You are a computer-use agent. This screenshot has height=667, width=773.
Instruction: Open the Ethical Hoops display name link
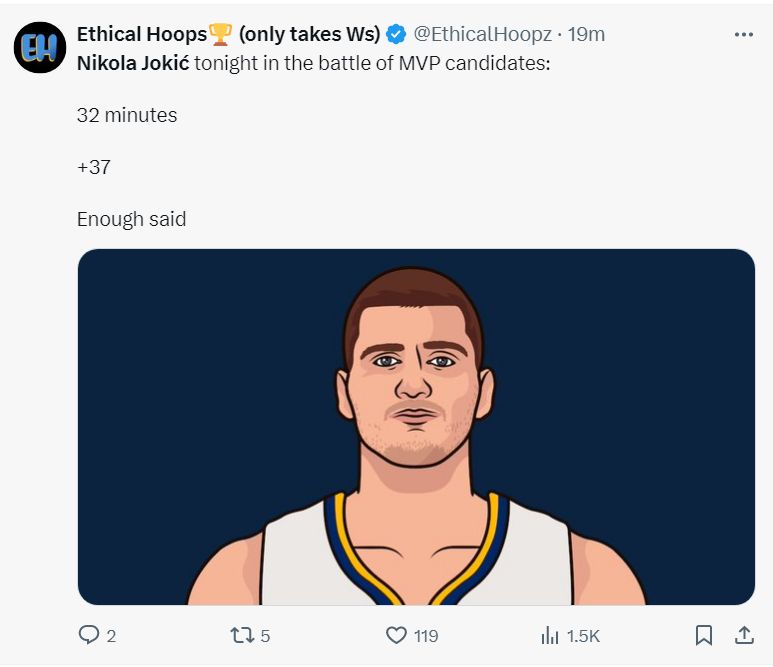141,34
